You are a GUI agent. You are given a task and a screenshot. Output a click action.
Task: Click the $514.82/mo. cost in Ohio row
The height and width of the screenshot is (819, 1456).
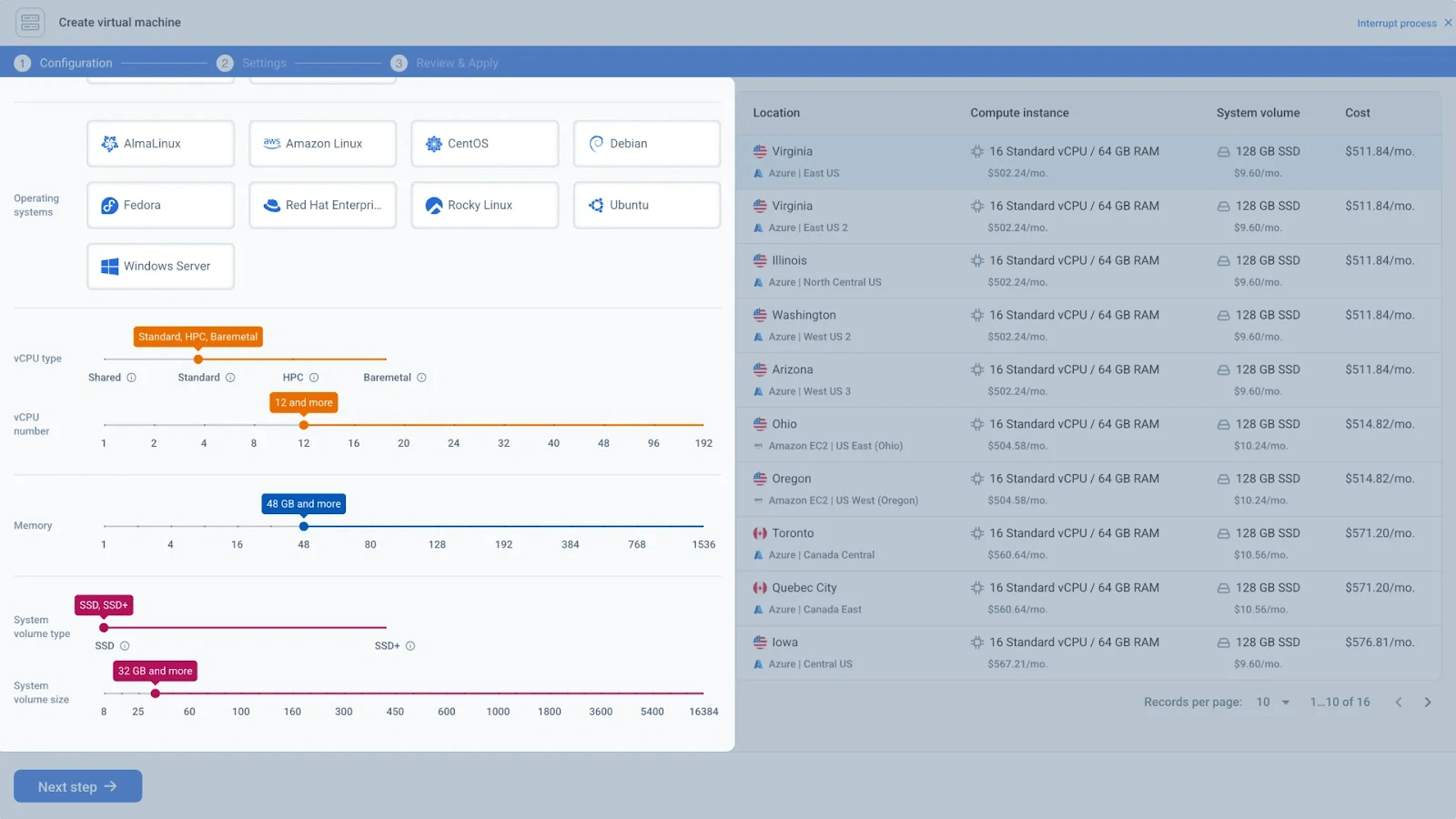pos(1380,424)
